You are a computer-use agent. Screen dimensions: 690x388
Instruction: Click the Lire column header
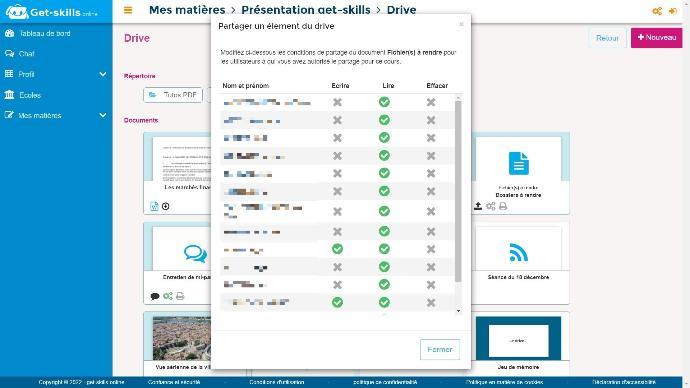tap(388, 86)
